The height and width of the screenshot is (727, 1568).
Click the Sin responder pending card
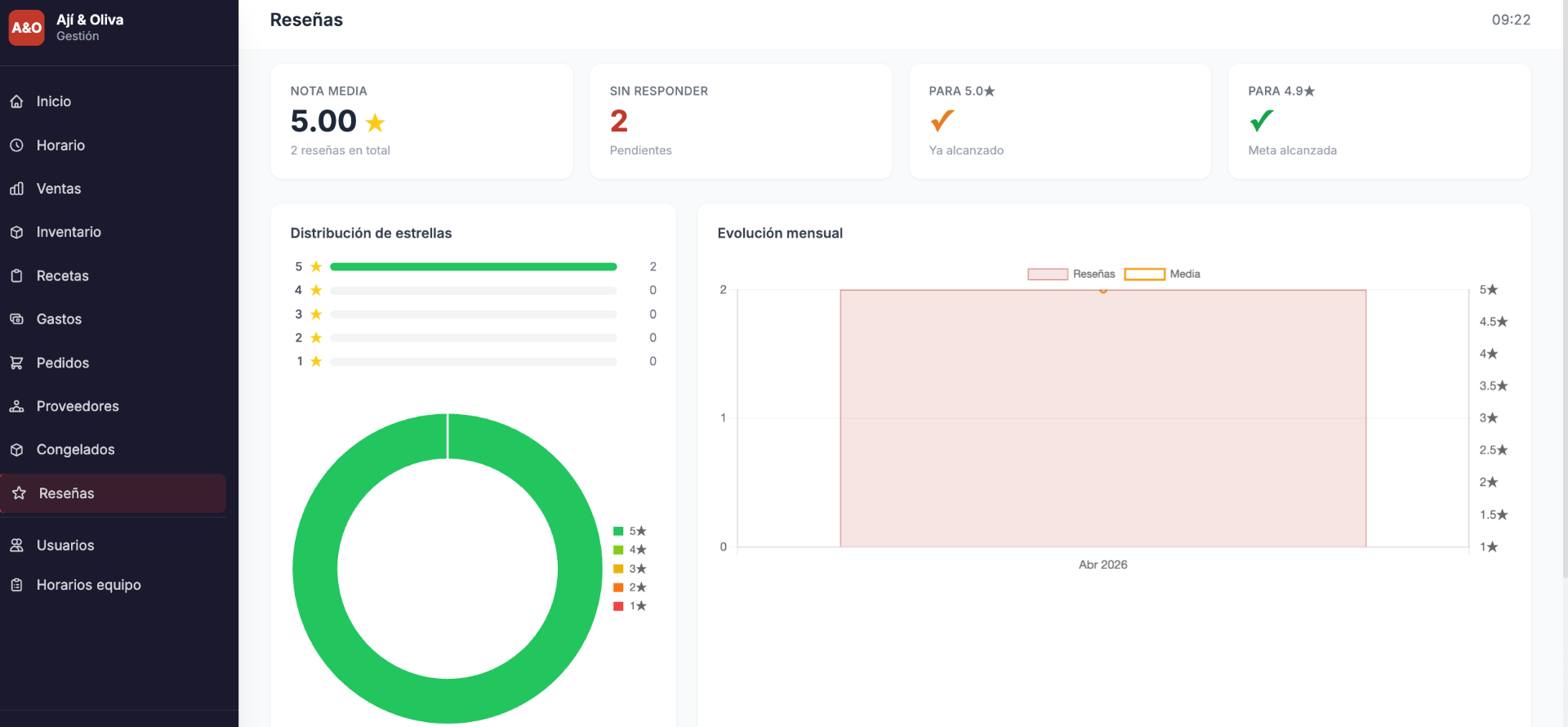coord(741,122)
